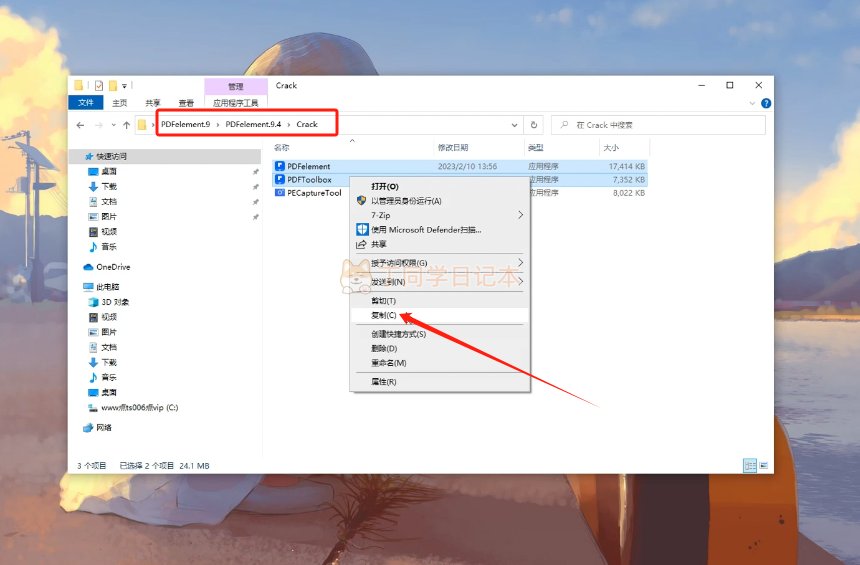Choose 以管理员身份运行(A) in context menu

(x=440, y=201)
